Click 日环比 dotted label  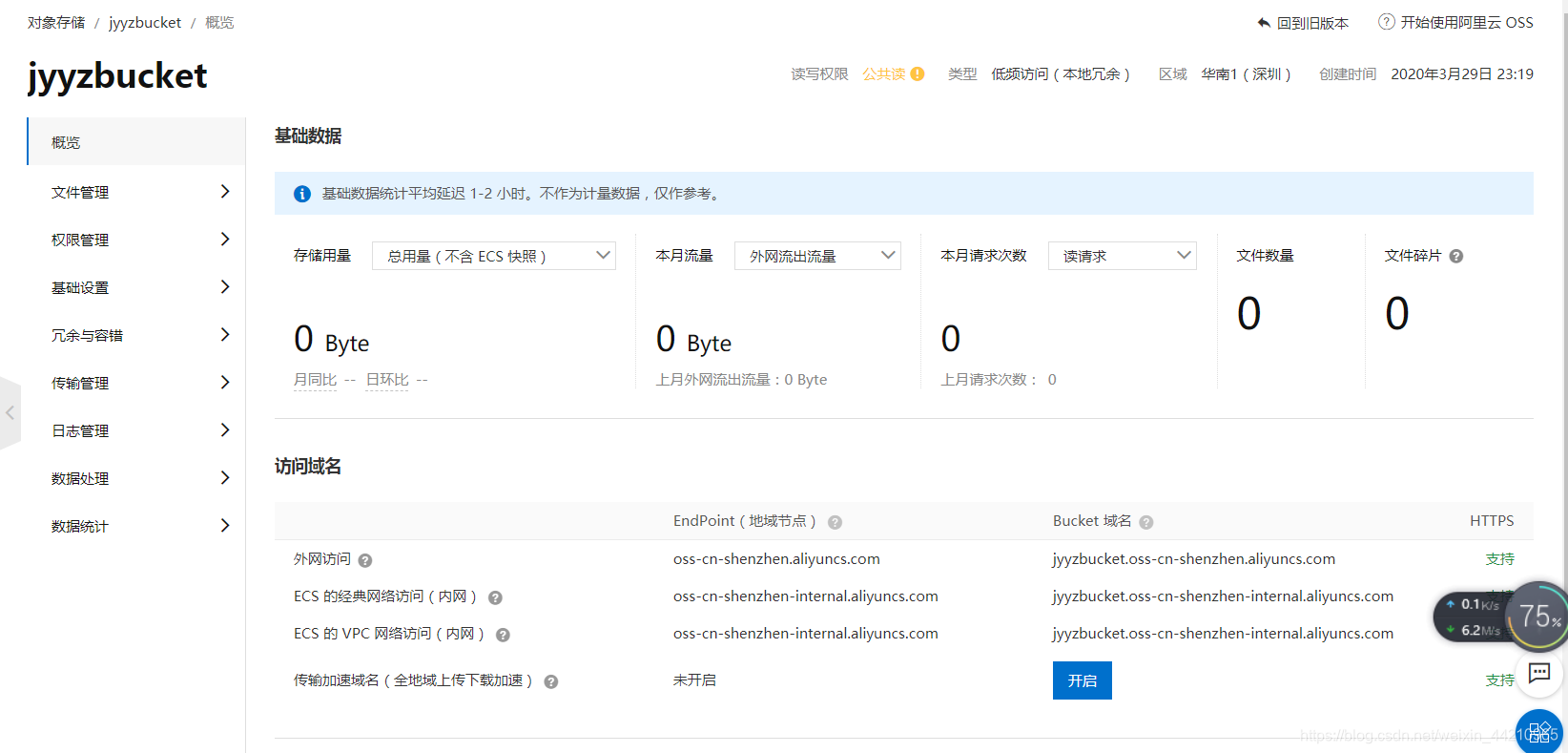click(x=387, y=380)
